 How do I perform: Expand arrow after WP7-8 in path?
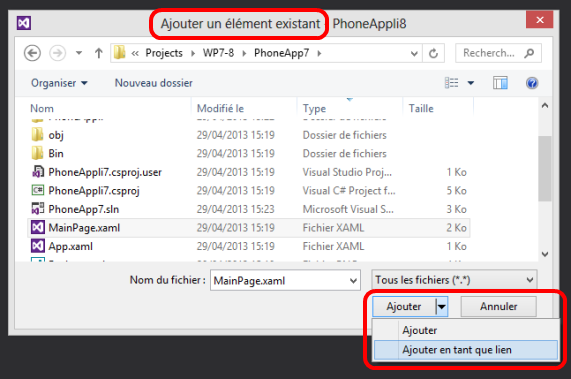[x=244, y=54]
